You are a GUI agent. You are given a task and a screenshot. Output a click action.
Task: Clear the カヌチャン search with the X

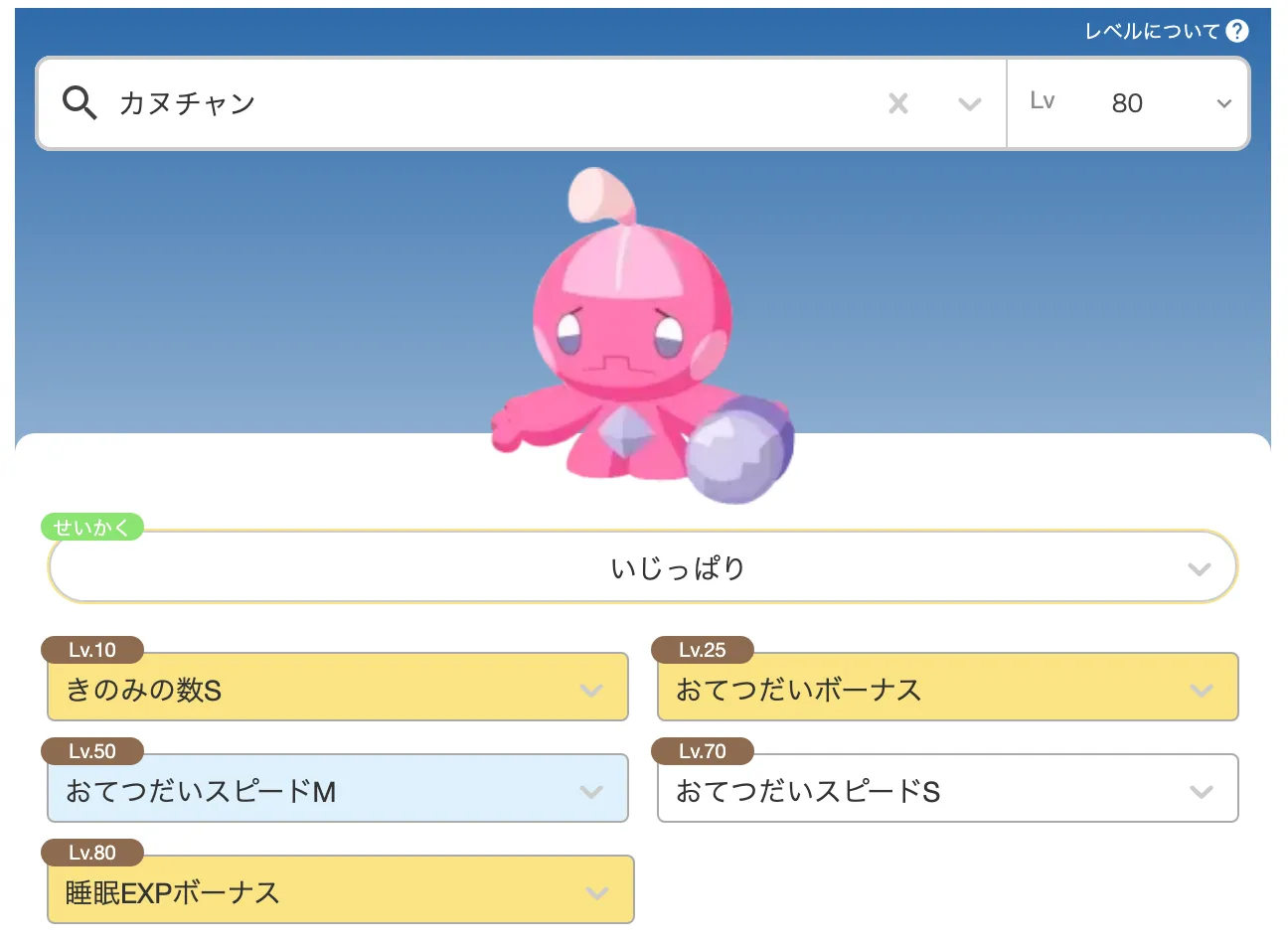coord(898,103)
